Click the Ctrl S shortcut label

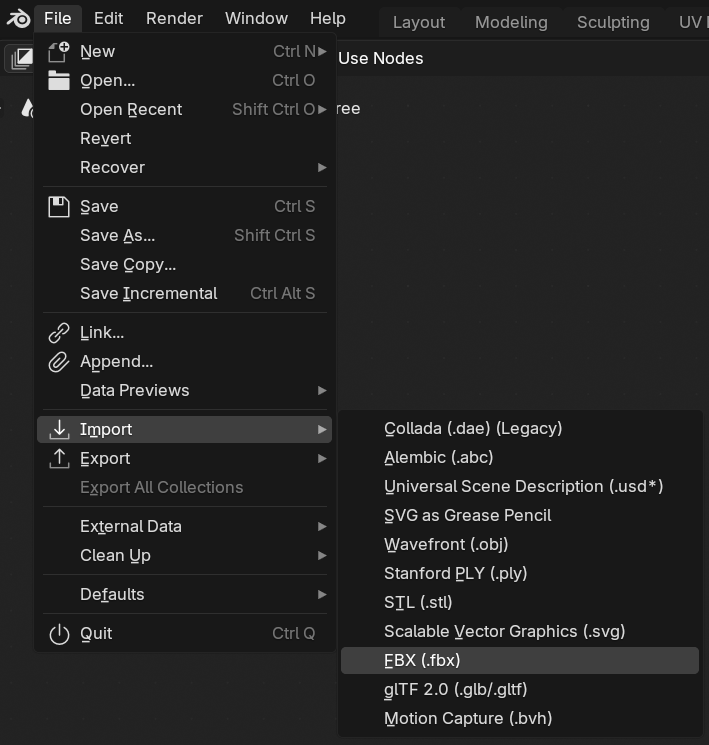[295, 207]
